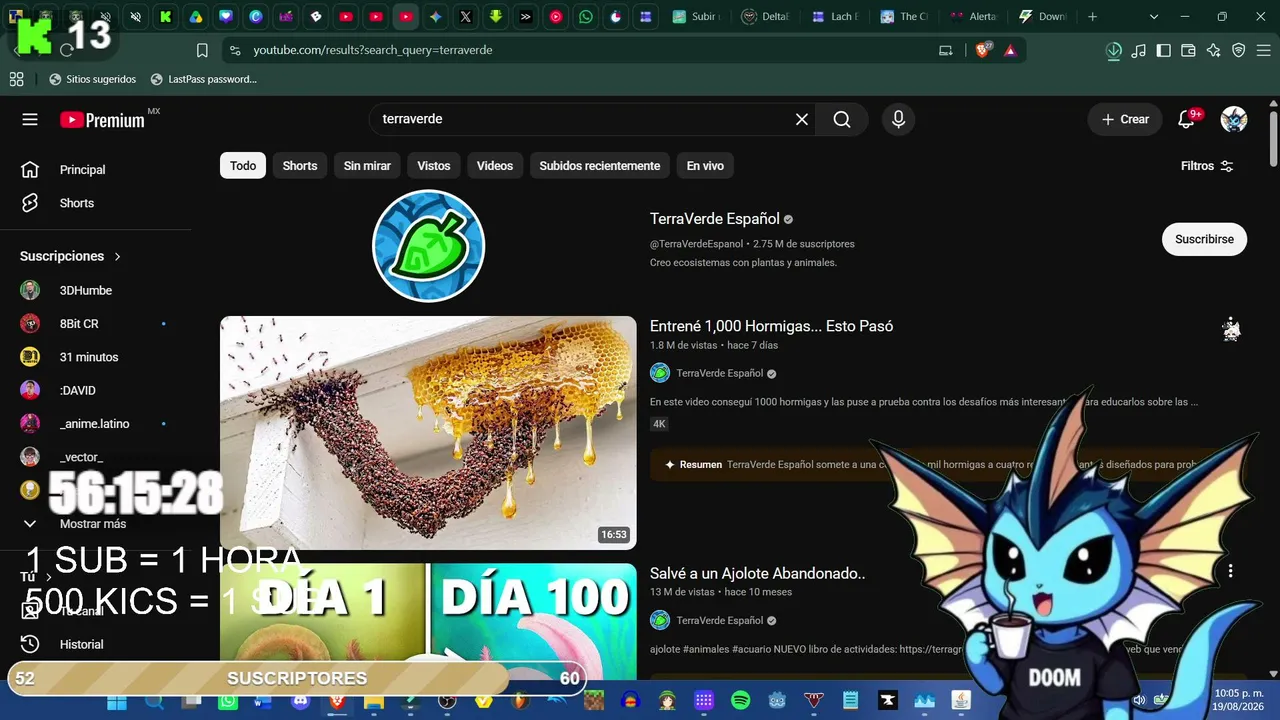The image size is (1280, 720).
Task: Go to YouTube Premium home logo
Action: [x=102, y=120]
